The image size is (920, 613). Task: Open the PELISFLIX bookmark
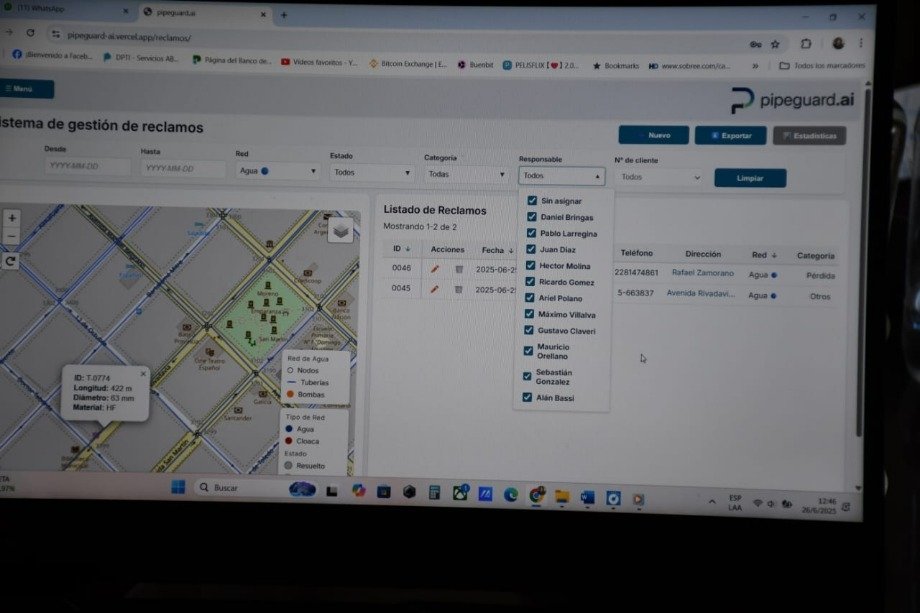point(540,65)
